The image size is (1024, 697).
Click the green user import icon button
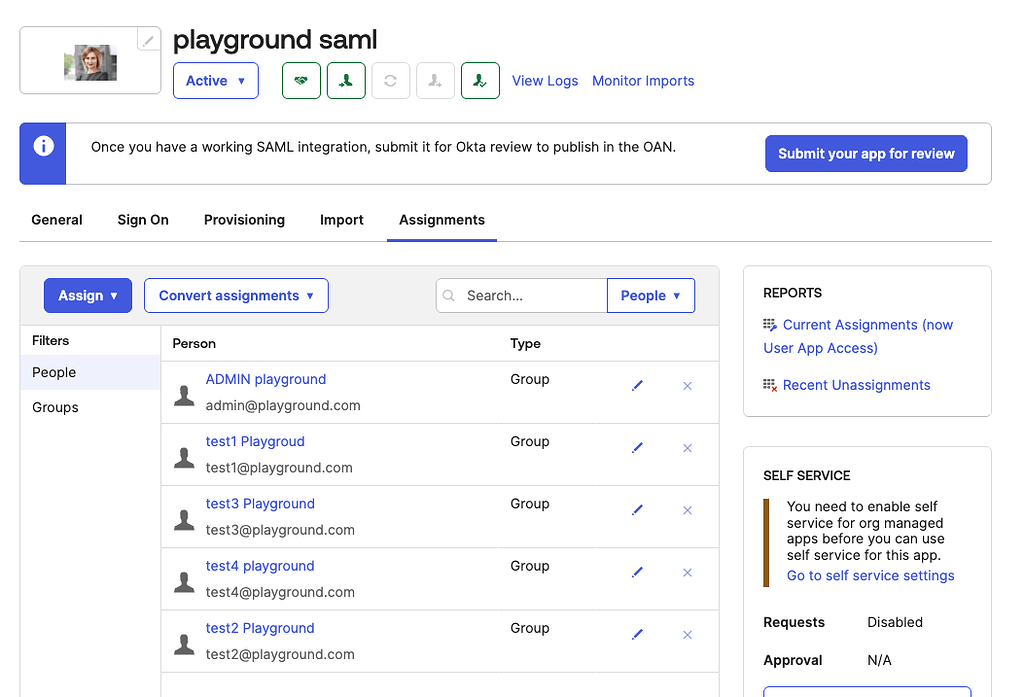click(x=346, y=81)
